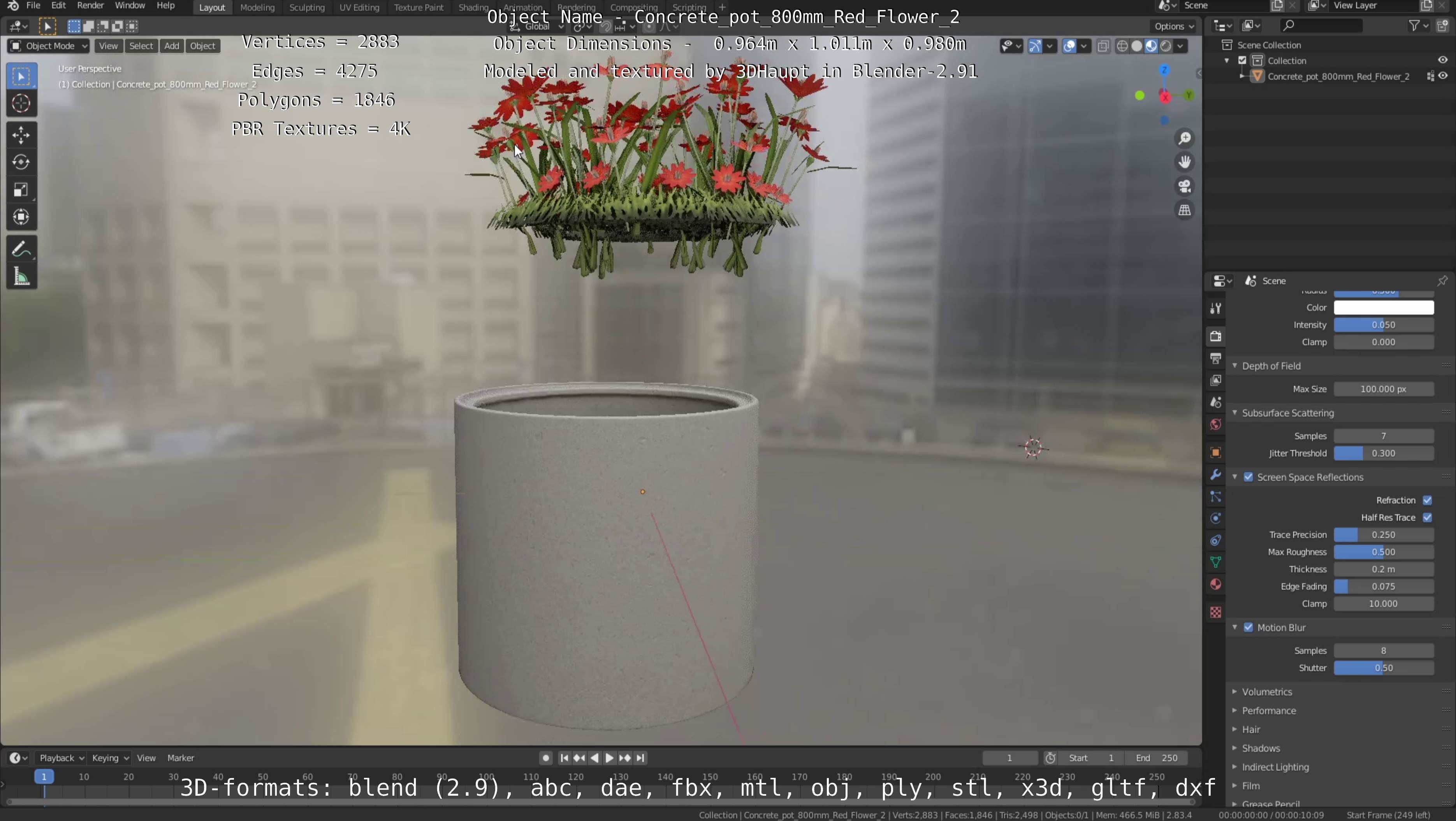Toggle X-ray viewport display
Screen dimensions: 1456x821
[1103, 46]
